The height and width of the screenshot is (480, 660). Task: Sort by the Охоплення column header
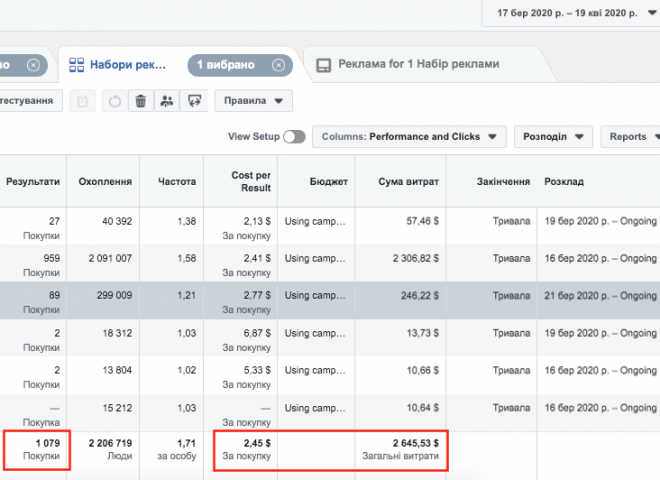(105, 181)
